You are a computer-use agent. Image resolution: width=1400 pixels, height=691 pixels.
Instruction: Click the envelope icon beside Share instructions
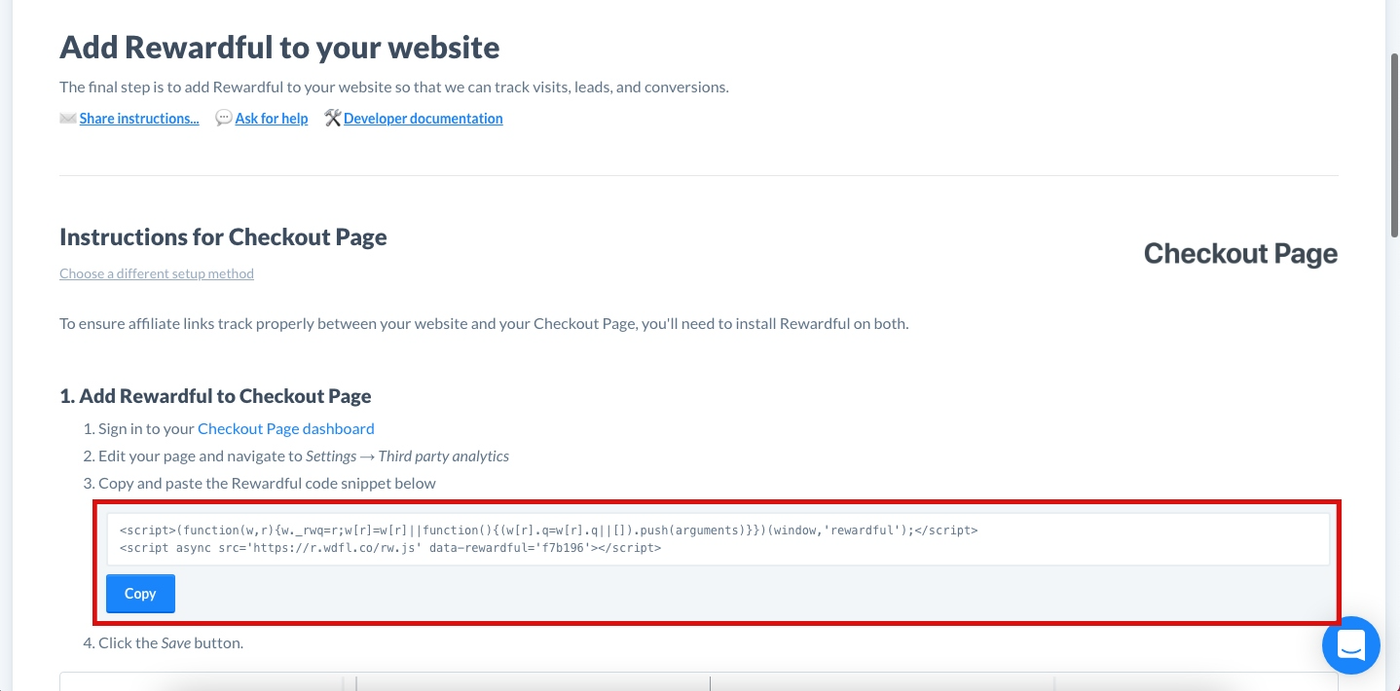[x=68, y=118]
